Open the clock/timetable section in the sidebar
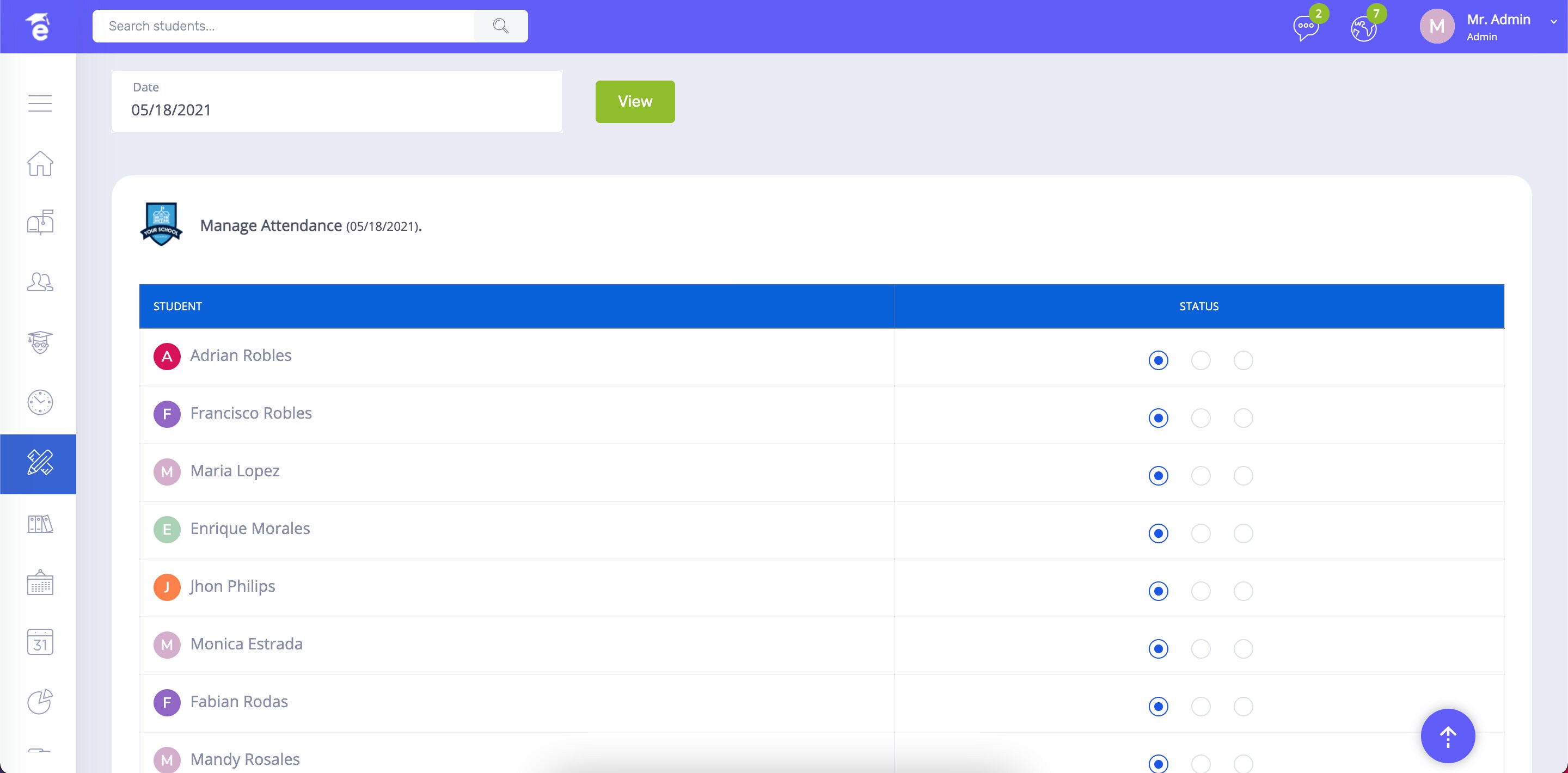This screenshot has width=1568, height=773. click(x=39, y=402)
